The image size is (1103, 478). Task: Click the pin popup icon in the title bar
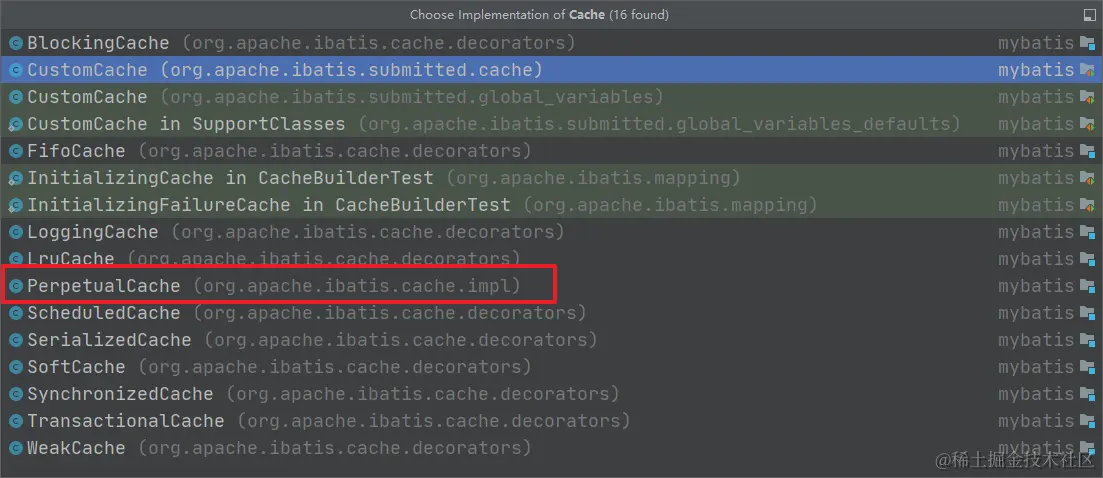click(x=1089, y=15)
